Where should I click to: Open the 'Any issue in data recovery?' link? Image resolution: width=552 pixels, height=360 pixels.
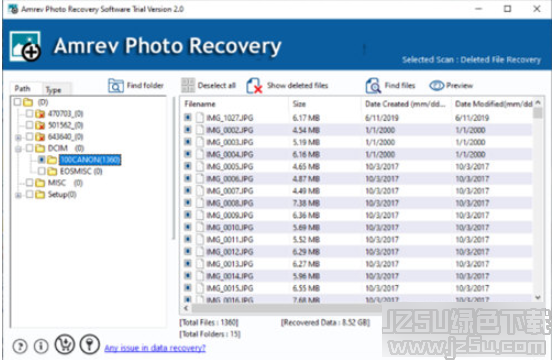click(x=155, y=348)
